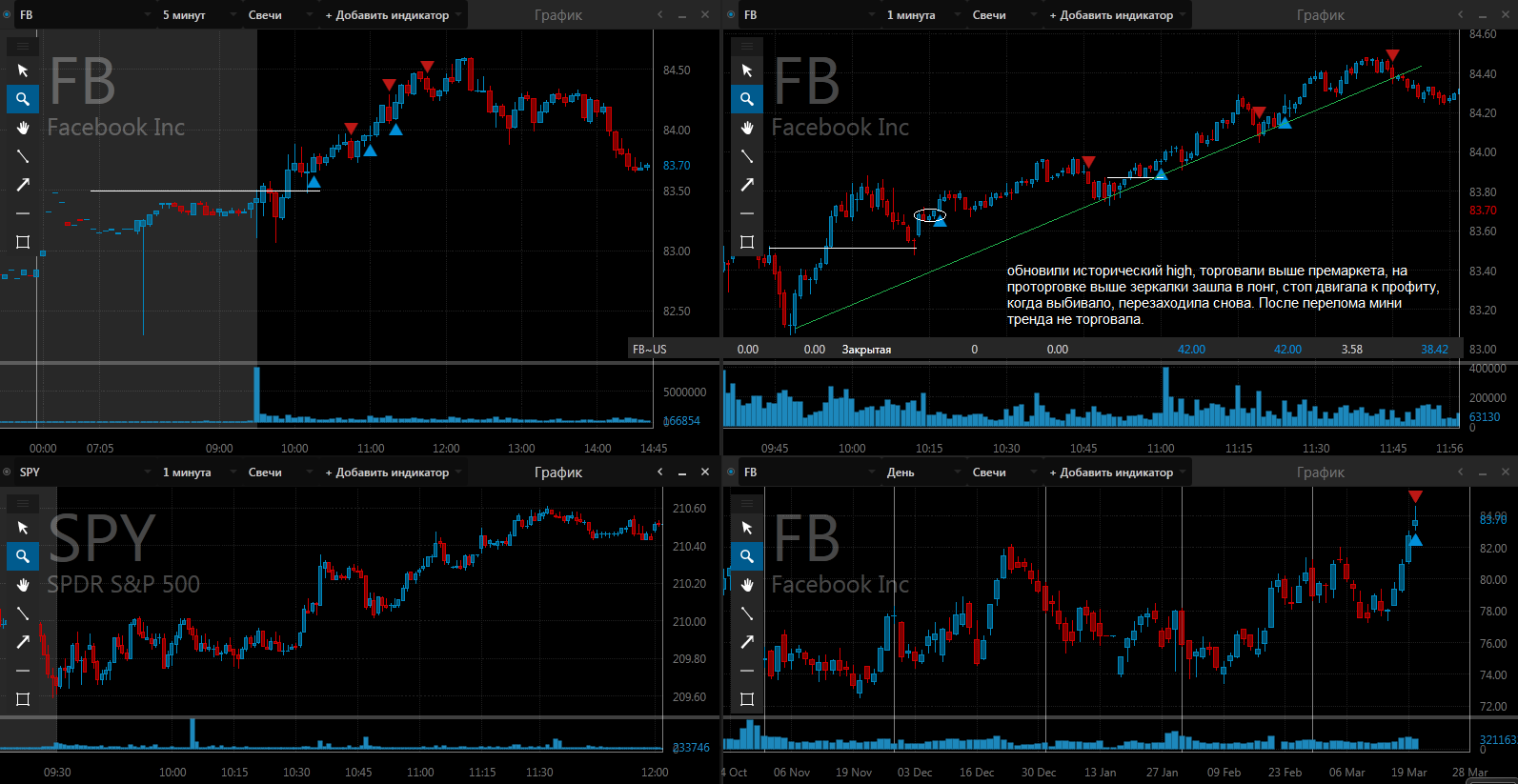Image resolution: width=1518 pixels, height=784 pixels.
Task: Open the 1 минута timeframe dropdown in FB chart
Action: [x=921, y=15]
